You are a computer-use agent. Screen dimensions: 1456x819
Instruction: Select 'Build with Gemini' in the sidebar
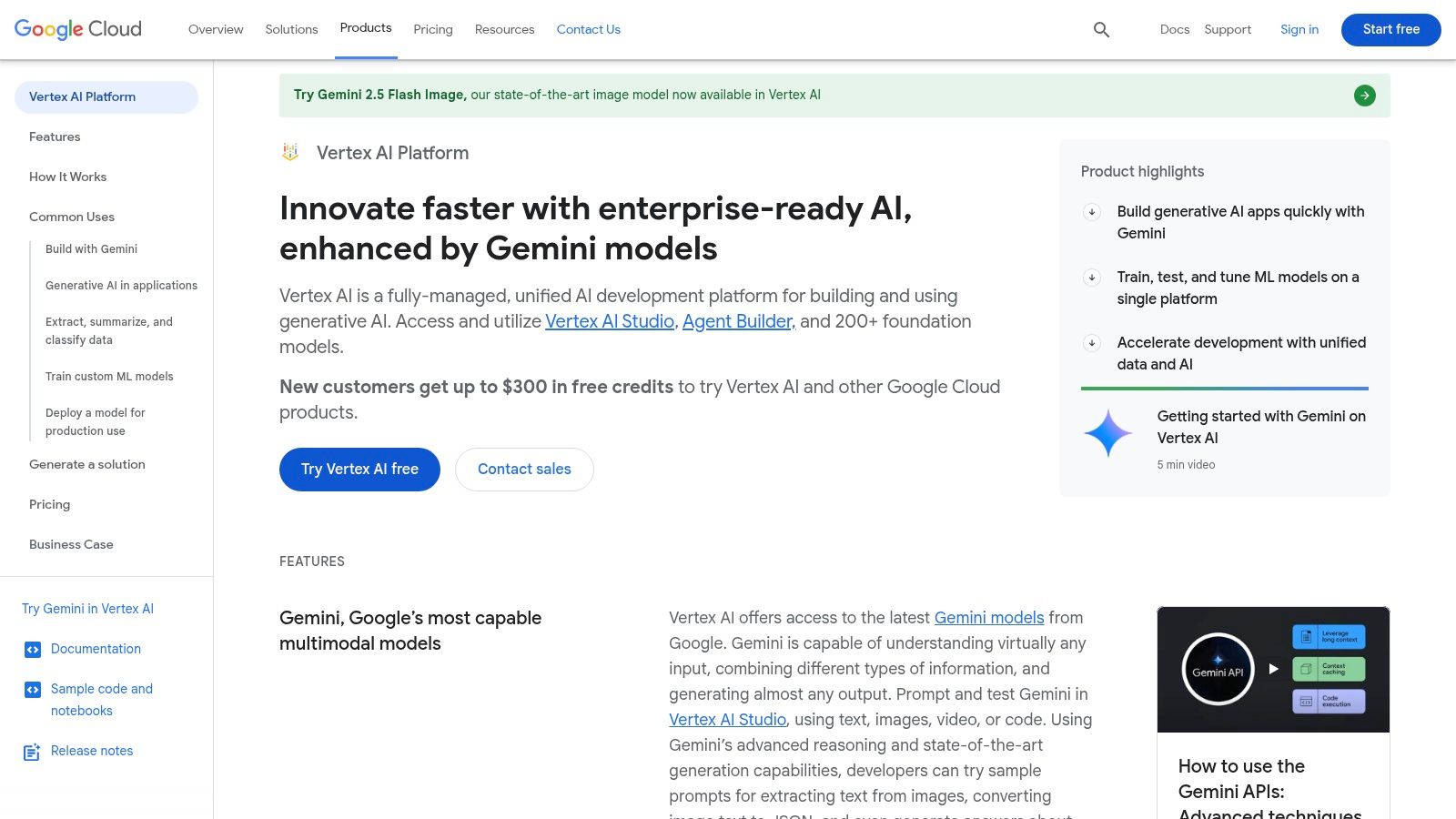pyautogui.click(x=91, y=248)
